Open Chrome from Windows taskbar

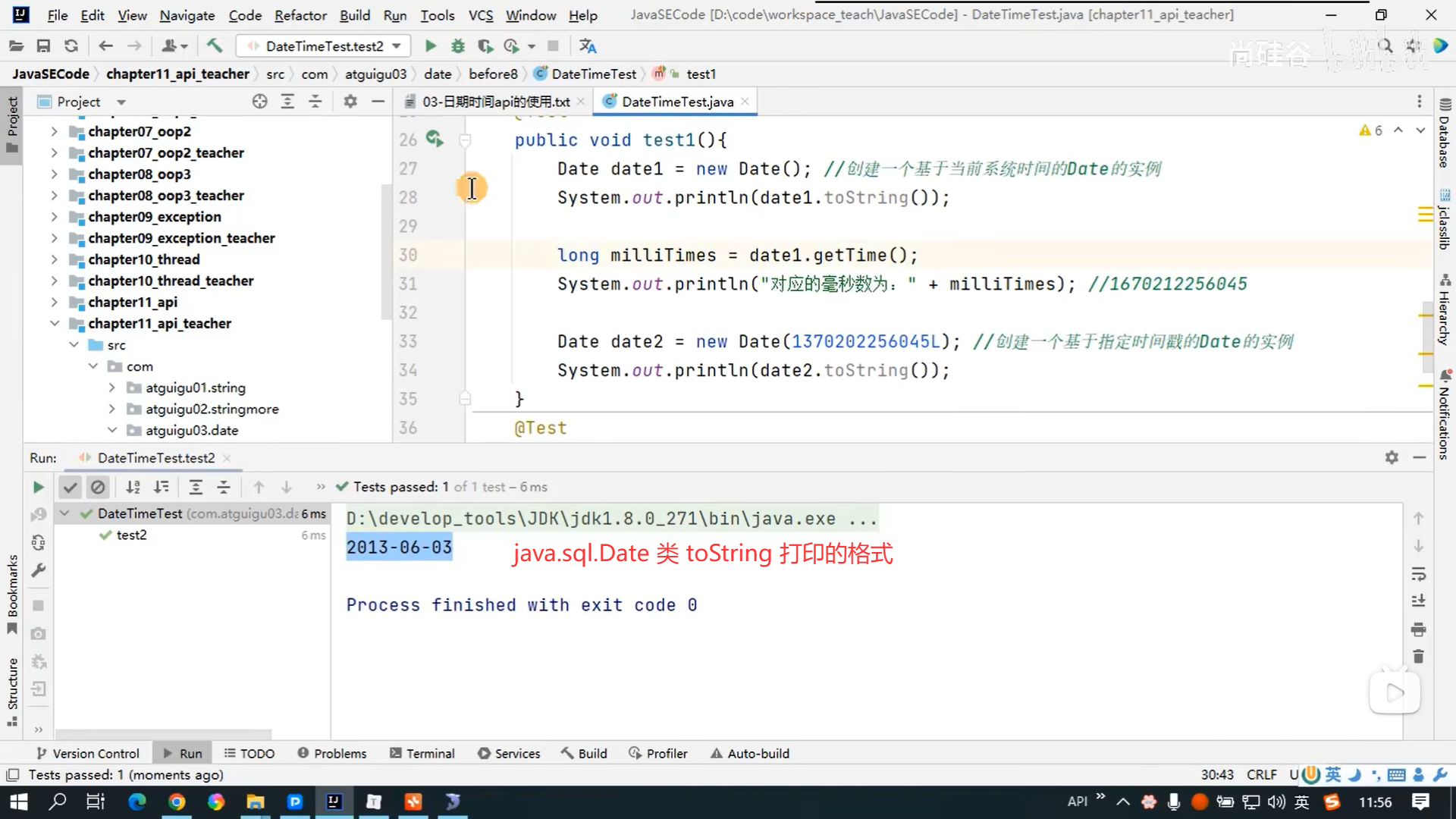point(176,802)
